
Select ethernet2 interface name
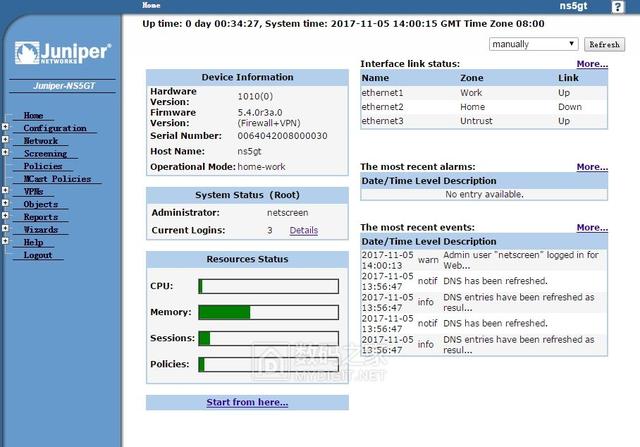point(382,107)
